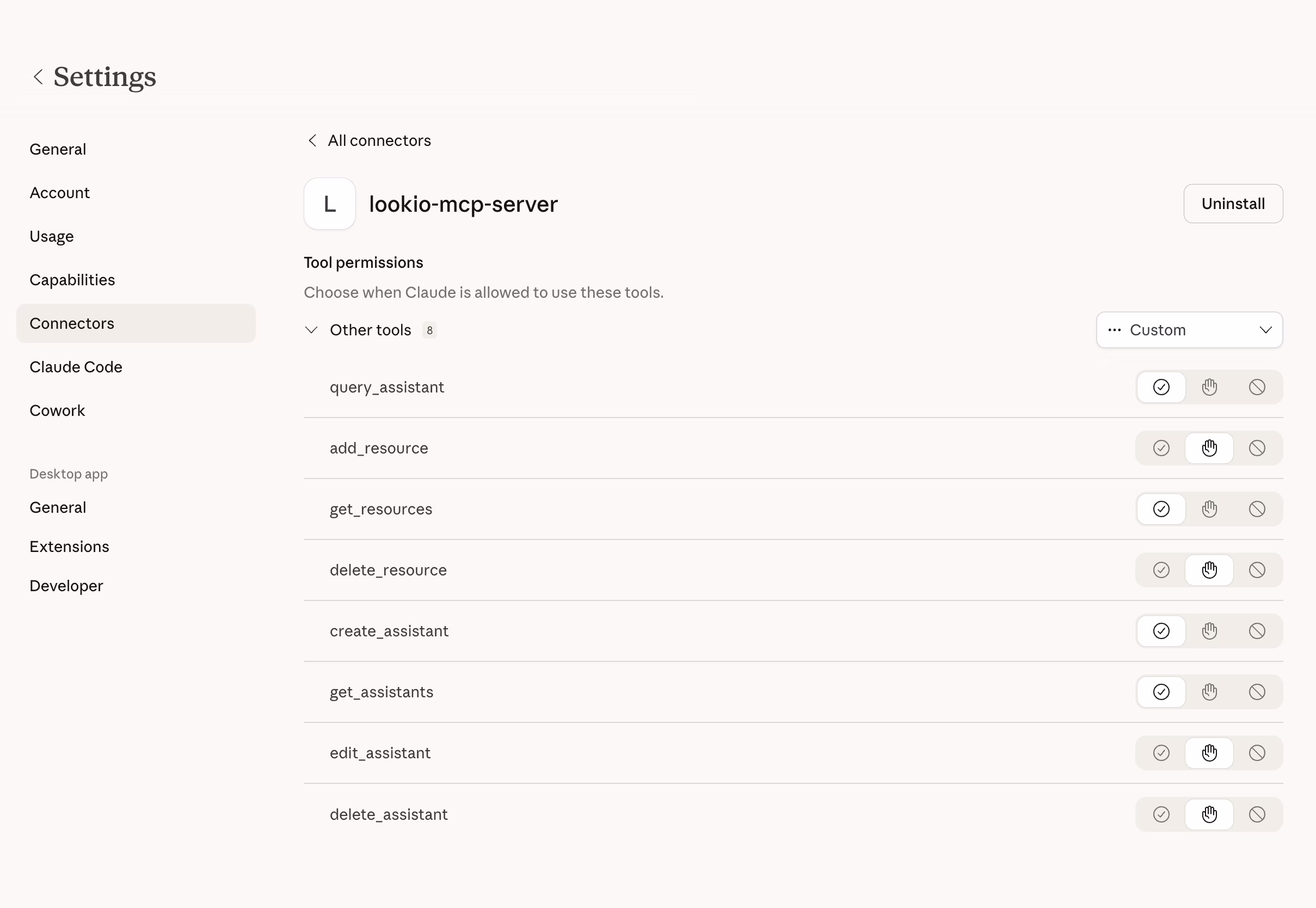
Task: Open the Custom permissions dropdown
Action: 1190,329
